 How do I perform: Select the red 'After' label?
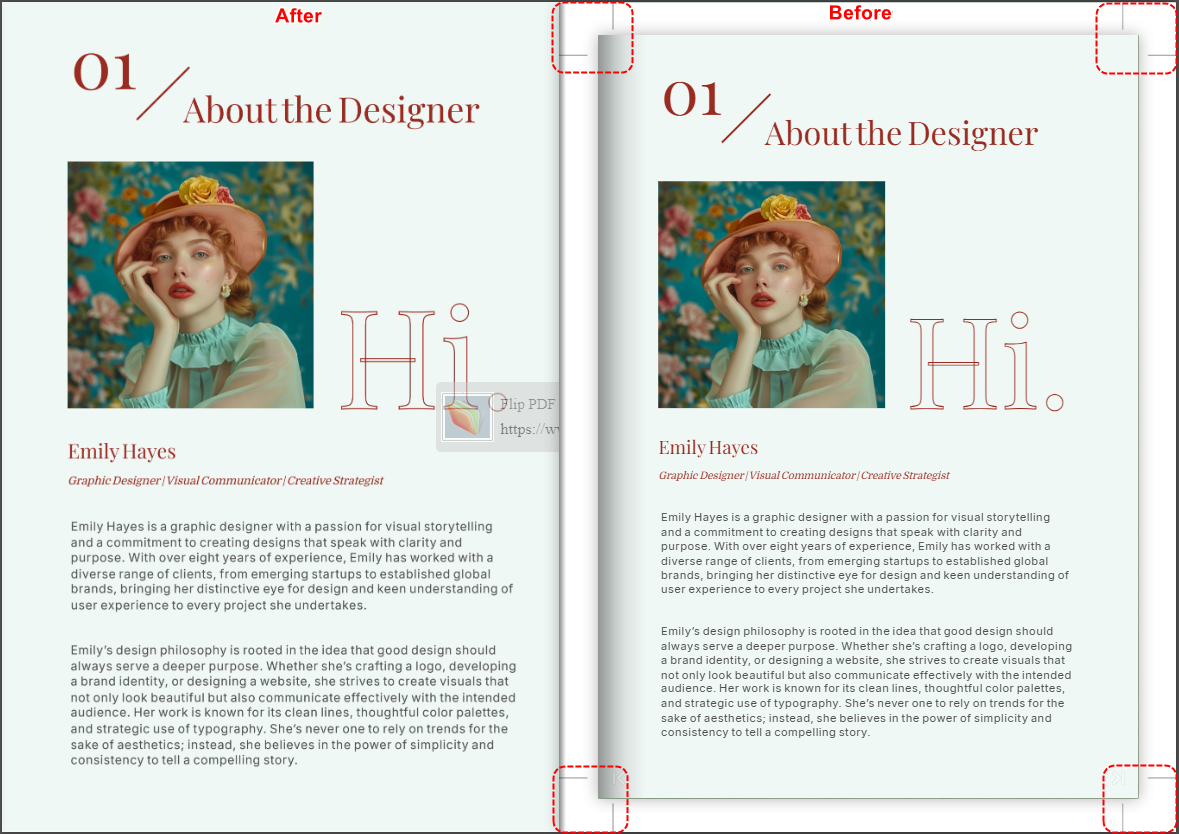click(298, 15)
